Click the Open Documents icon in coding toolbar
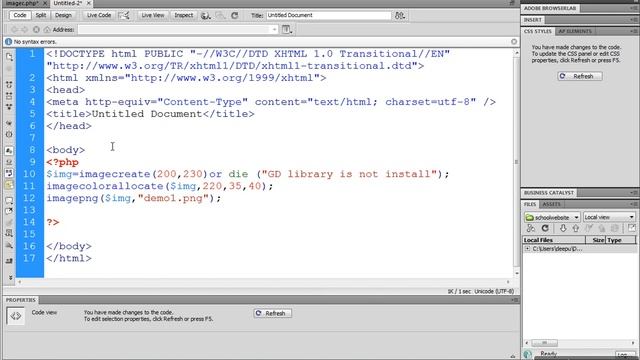Image resolution: width=640 pixels, height=360 pixels. click(9, 57)
